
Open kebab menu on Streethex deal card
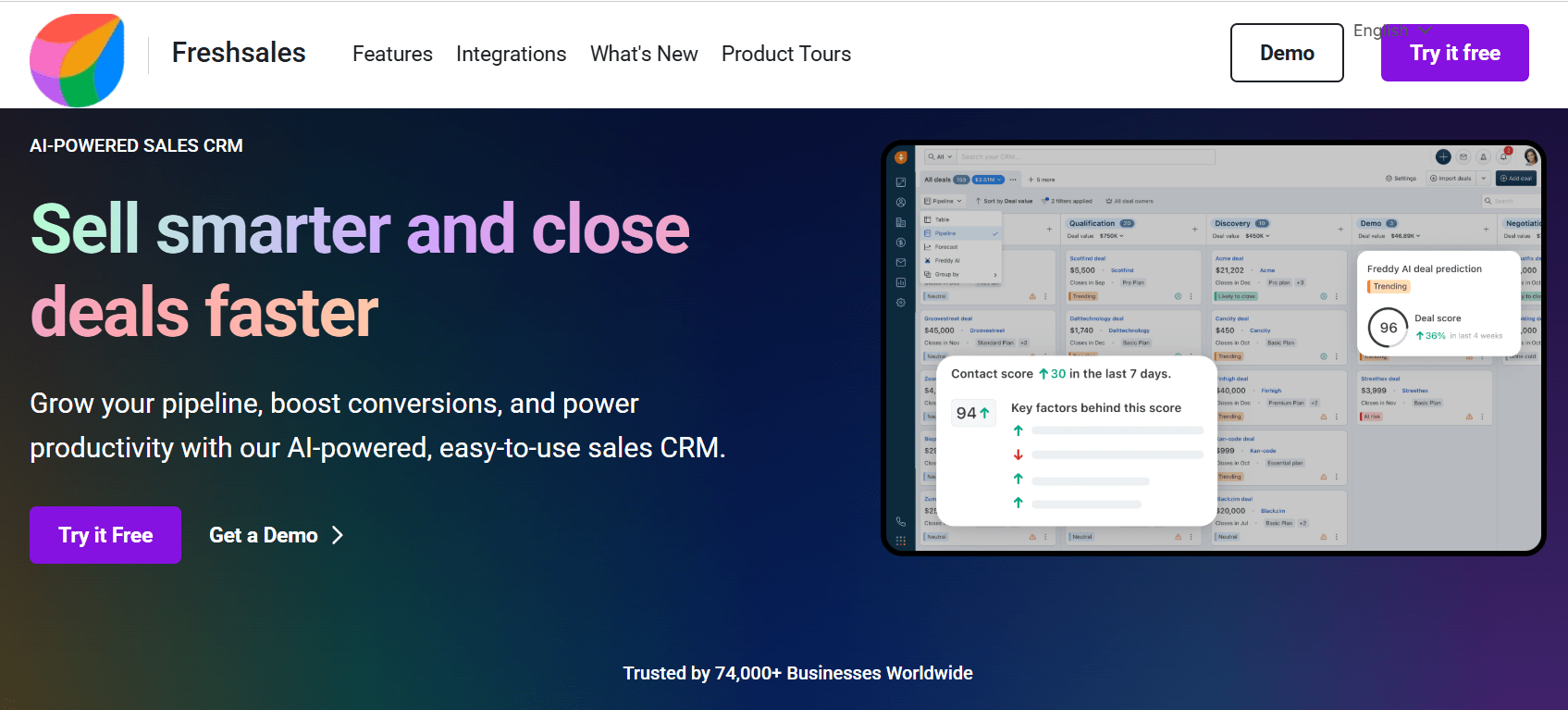point(1482,417)
